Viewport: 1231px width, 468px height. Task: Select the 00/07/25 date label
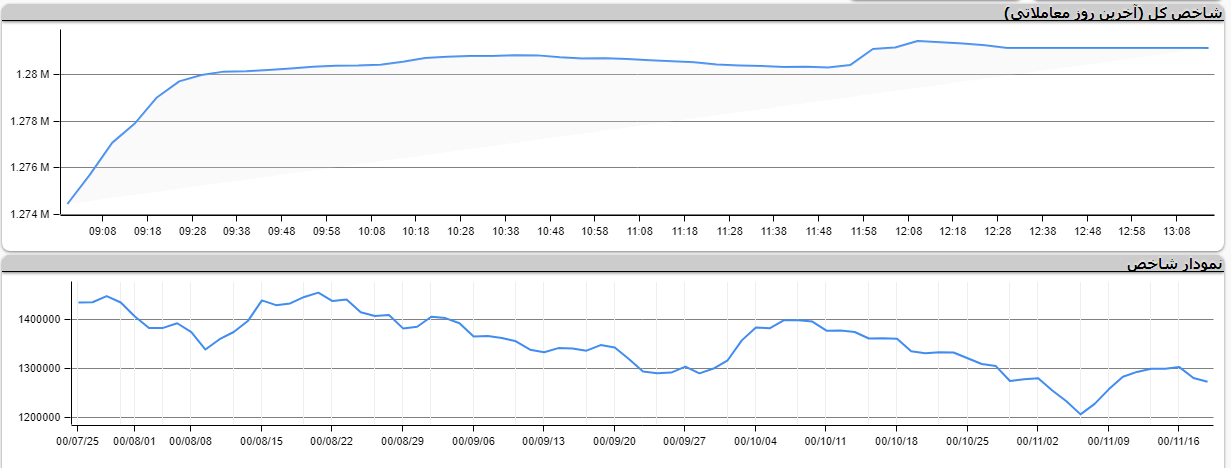click(78, 440)
